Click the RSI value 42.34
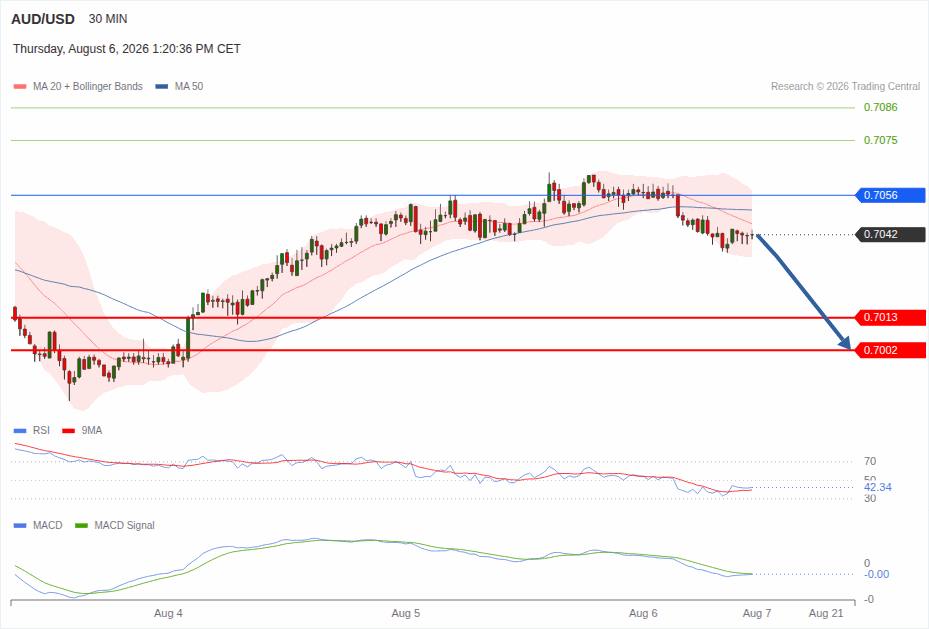 click(877, 487)
